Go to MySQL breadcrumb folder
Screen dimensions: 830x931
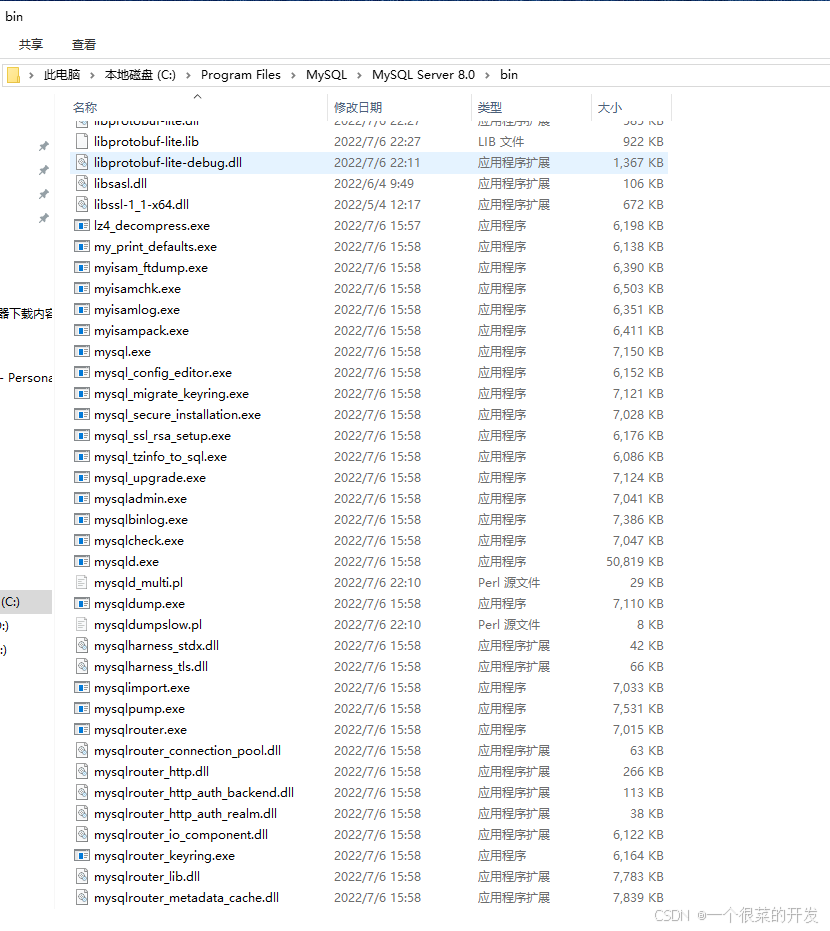pos(326,75)
